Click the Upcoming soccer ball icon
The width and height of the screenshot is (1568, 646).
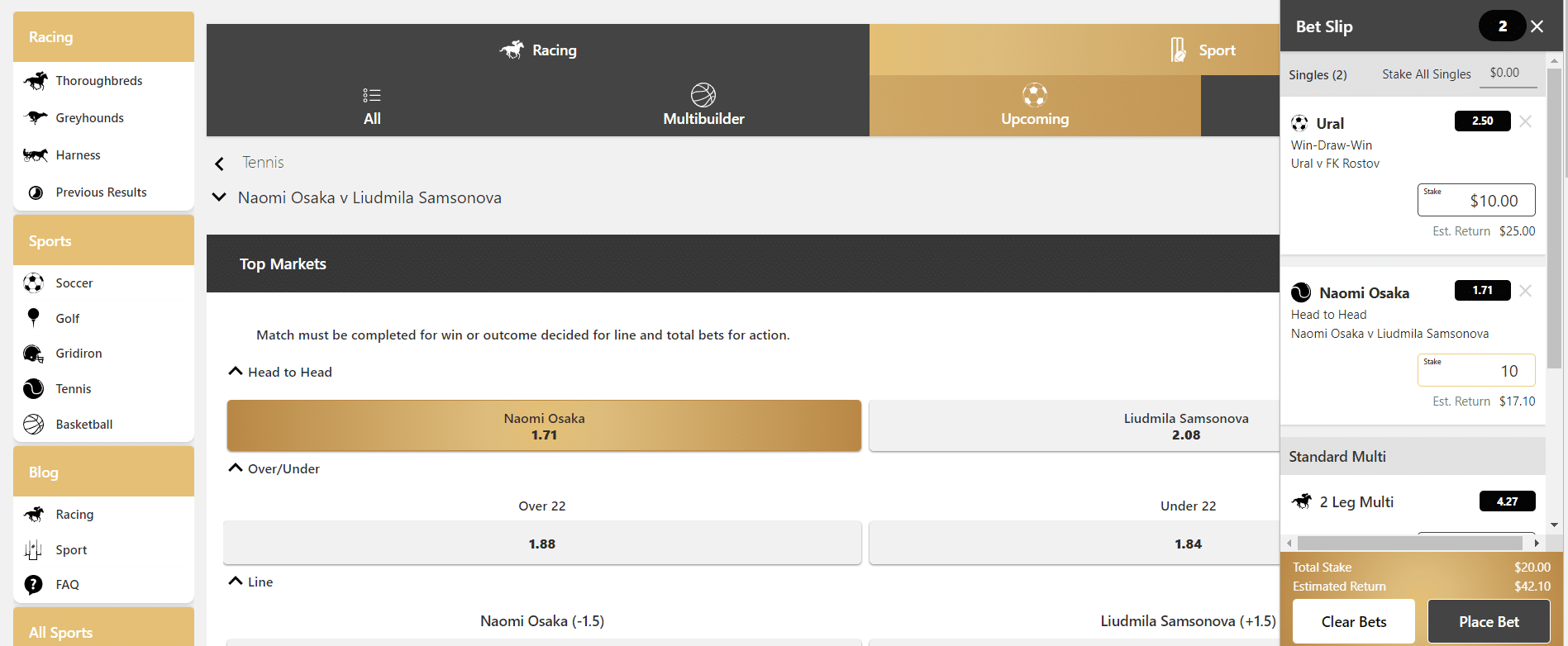(1035, 95)
